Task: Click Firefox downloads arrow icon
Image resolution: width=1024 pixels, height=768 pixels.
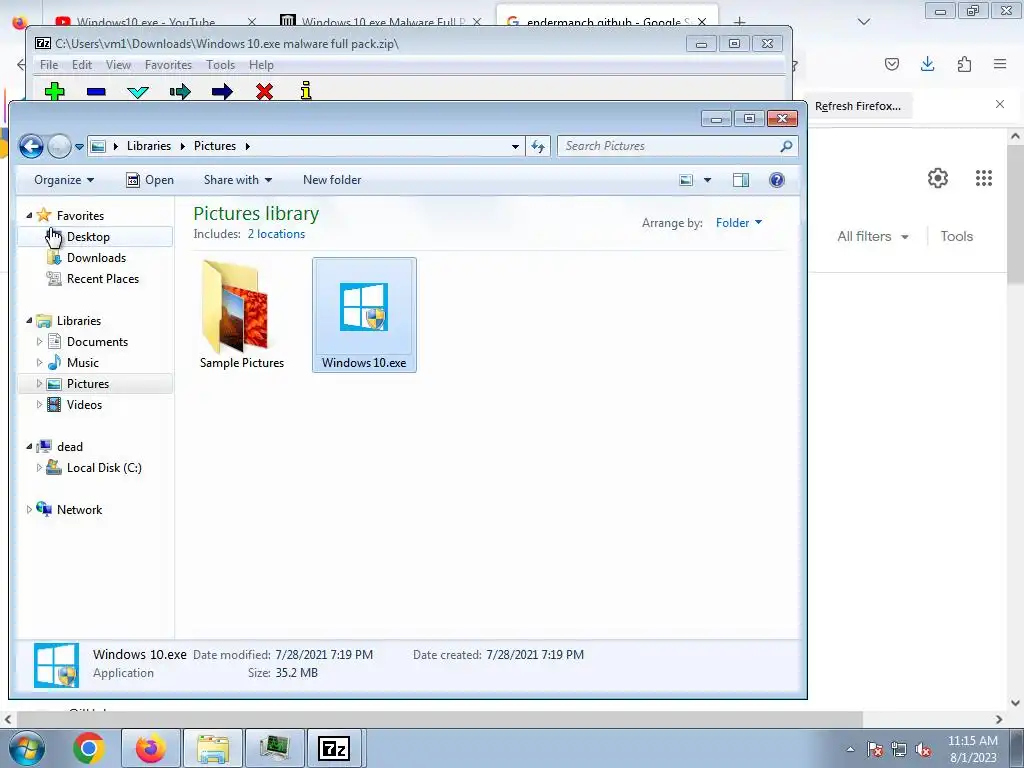Action: click(x=927, y=64)
